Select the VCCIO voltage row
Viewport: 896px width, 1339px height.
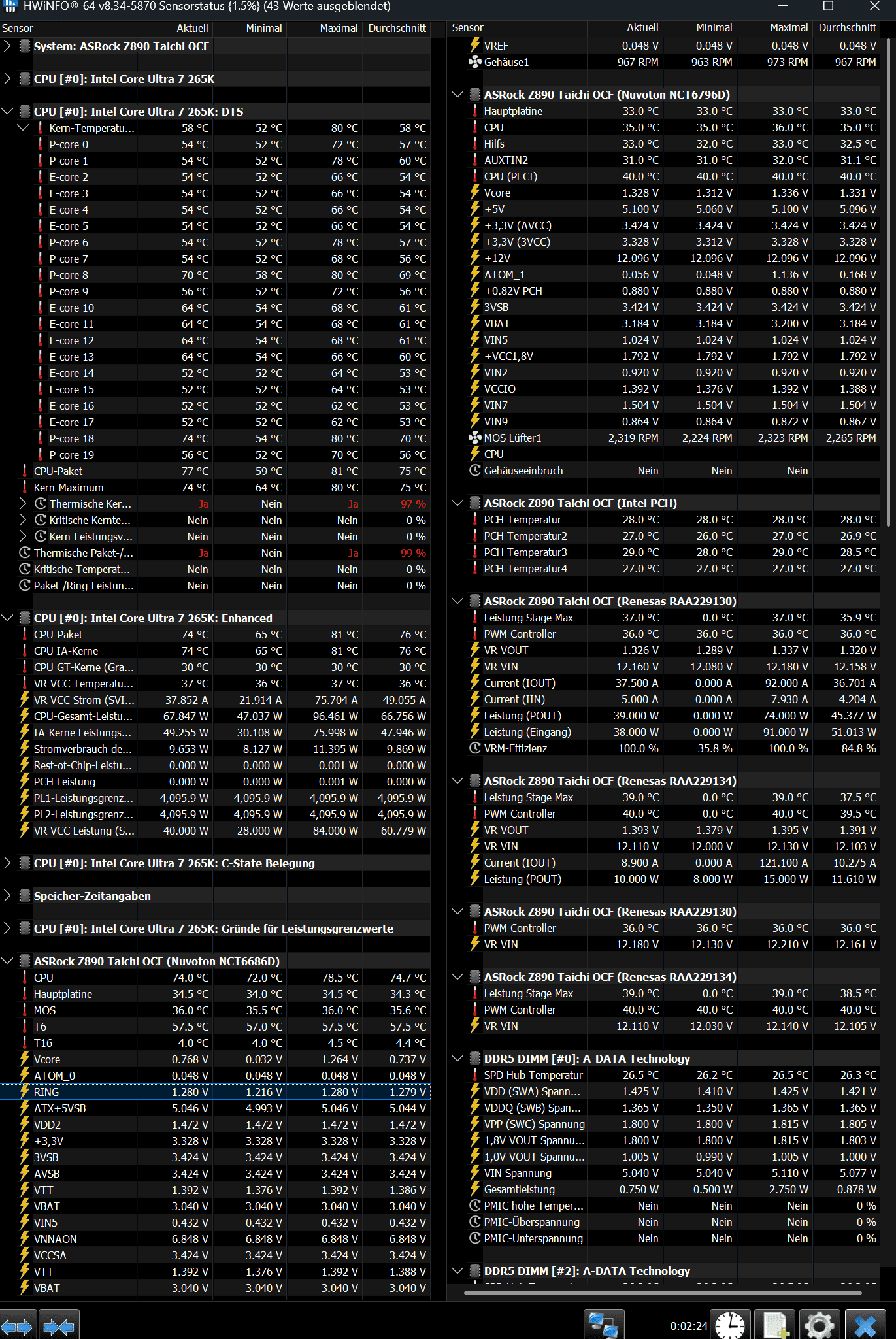[665, 389]
